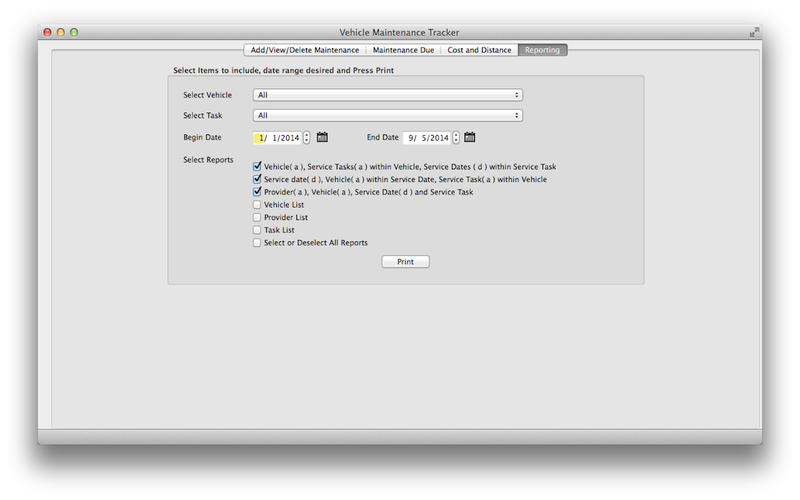
Task: Minimize the window with the yellow button
Action: coord(61,32)
